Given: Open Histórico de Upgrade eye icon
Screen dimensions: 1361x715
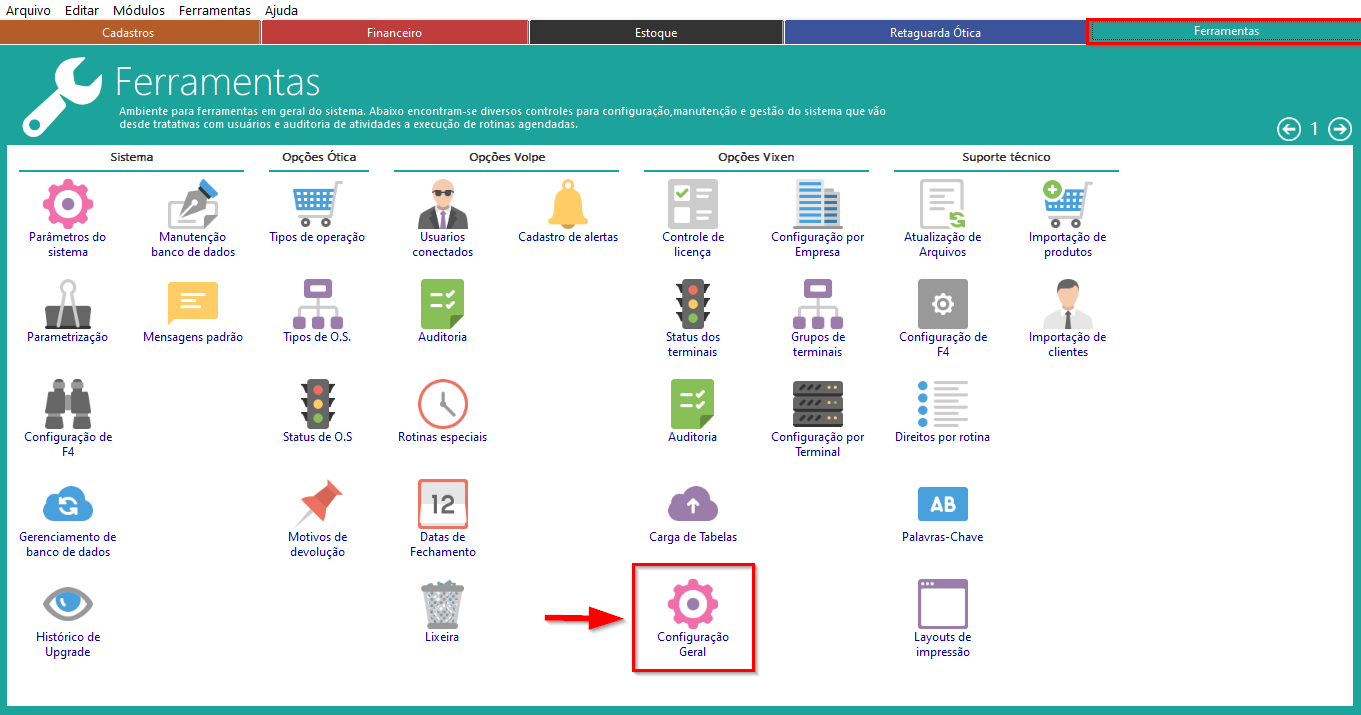Looking at the screenshot, I should point(68,604).
